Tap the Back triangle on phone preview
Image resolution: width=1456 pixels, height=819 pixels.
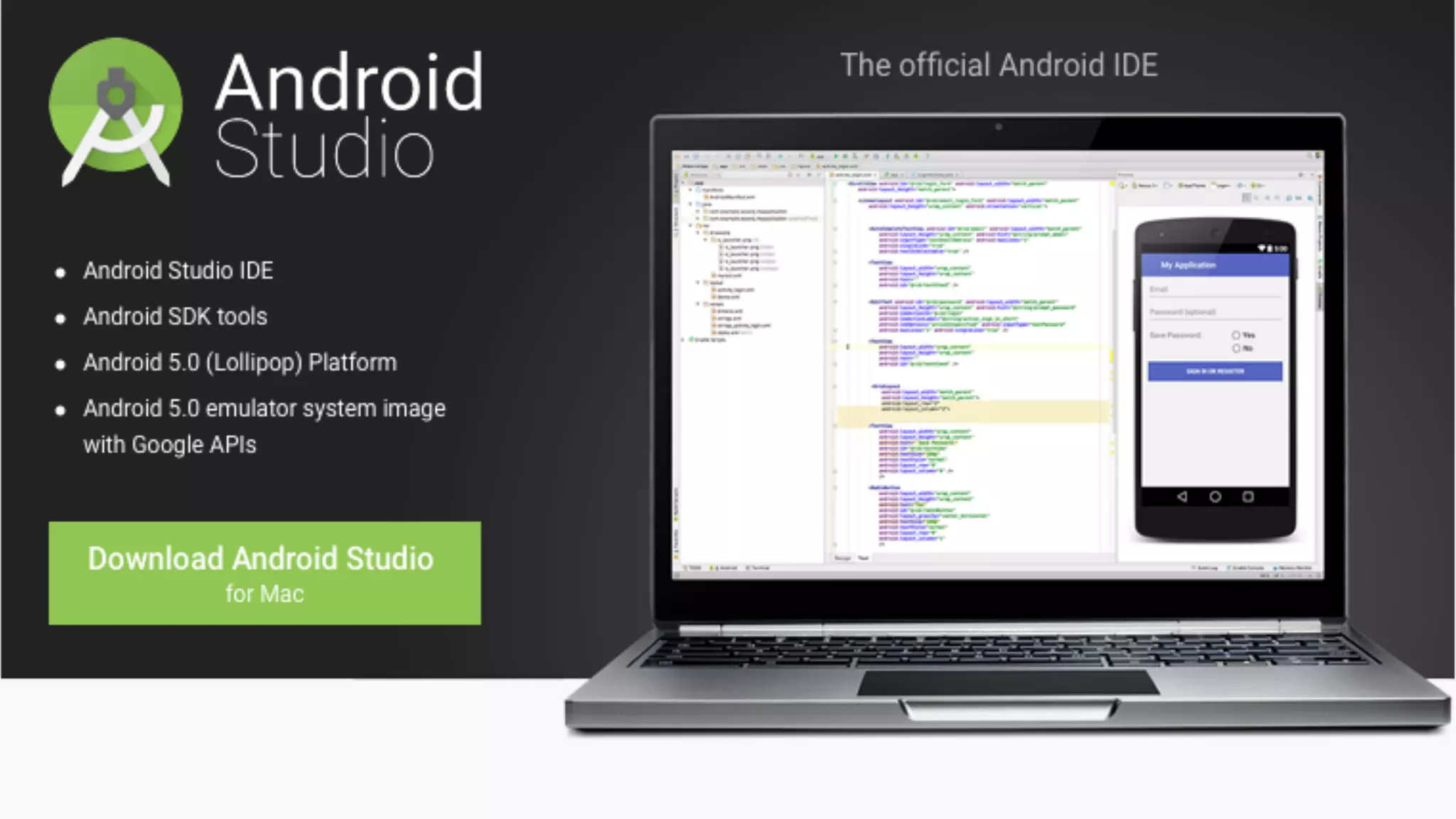click(x=1182, y=496)
